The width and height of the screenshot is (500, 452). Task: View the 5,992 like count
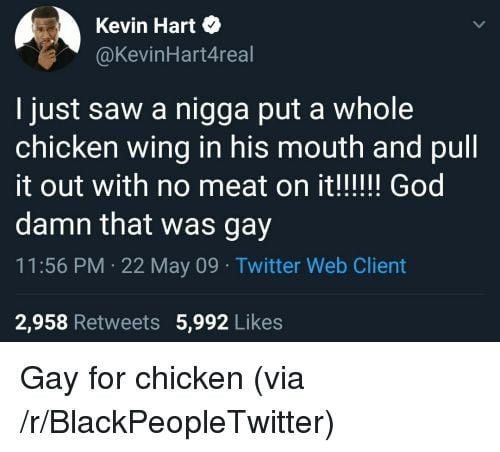pos(202,322)
